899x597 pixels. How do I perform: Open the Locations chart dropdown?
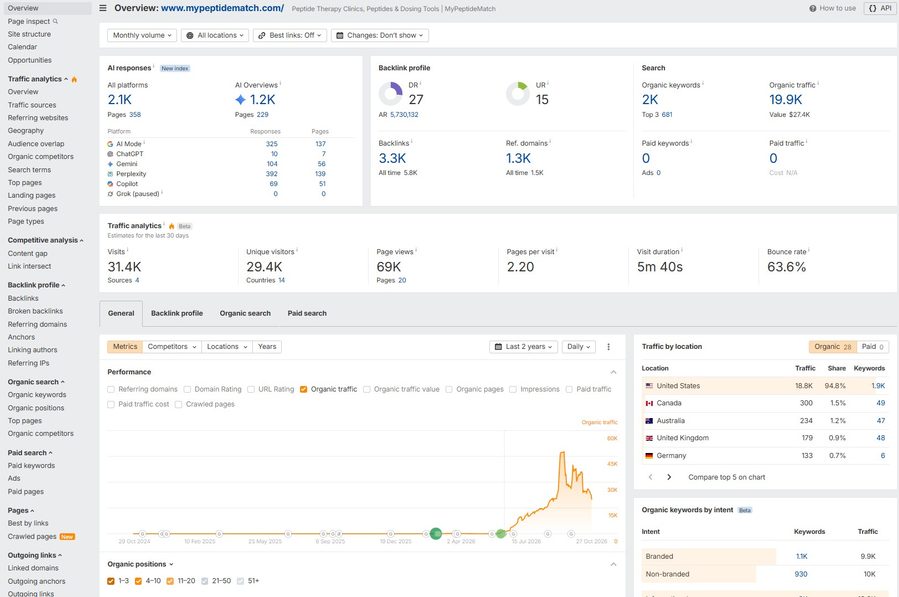[x=227, y=347]
